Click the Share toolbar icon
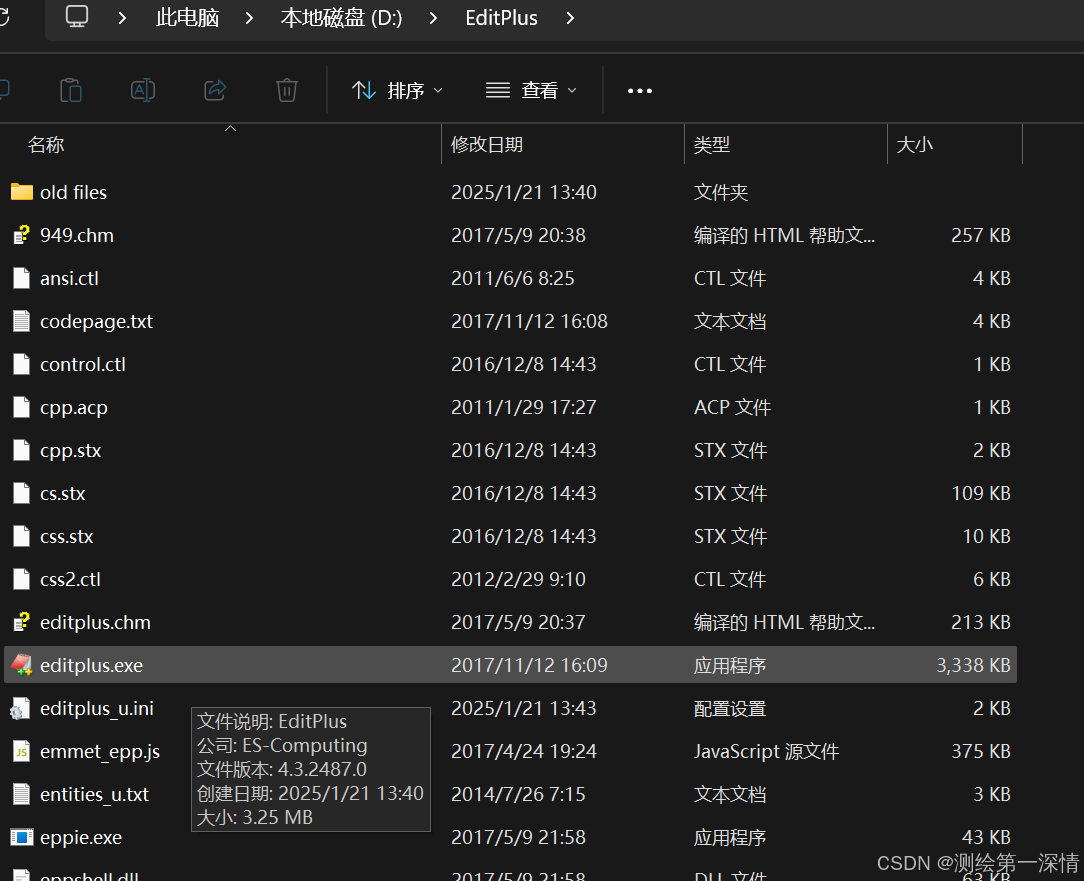 [x=215, y=91]
